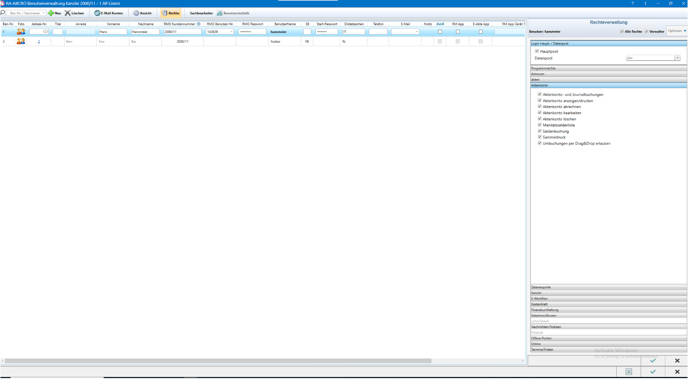Image resolution: width=688 pixels, height=379 pixels.
Task: Open Benutzerstatistik chart icon
Action: point(219,13)
